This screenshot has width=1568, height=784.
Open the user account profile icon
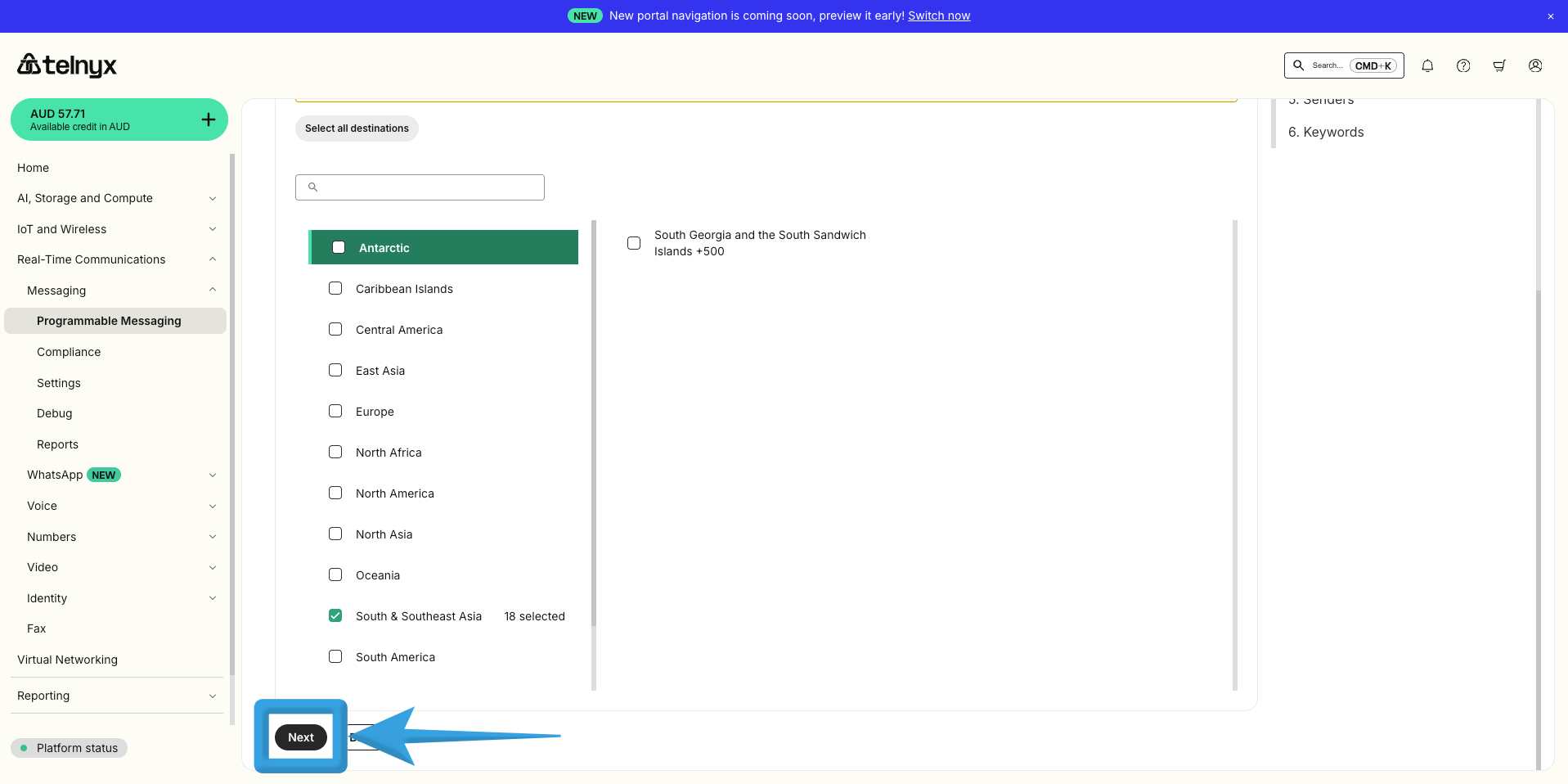(1535, 65)
